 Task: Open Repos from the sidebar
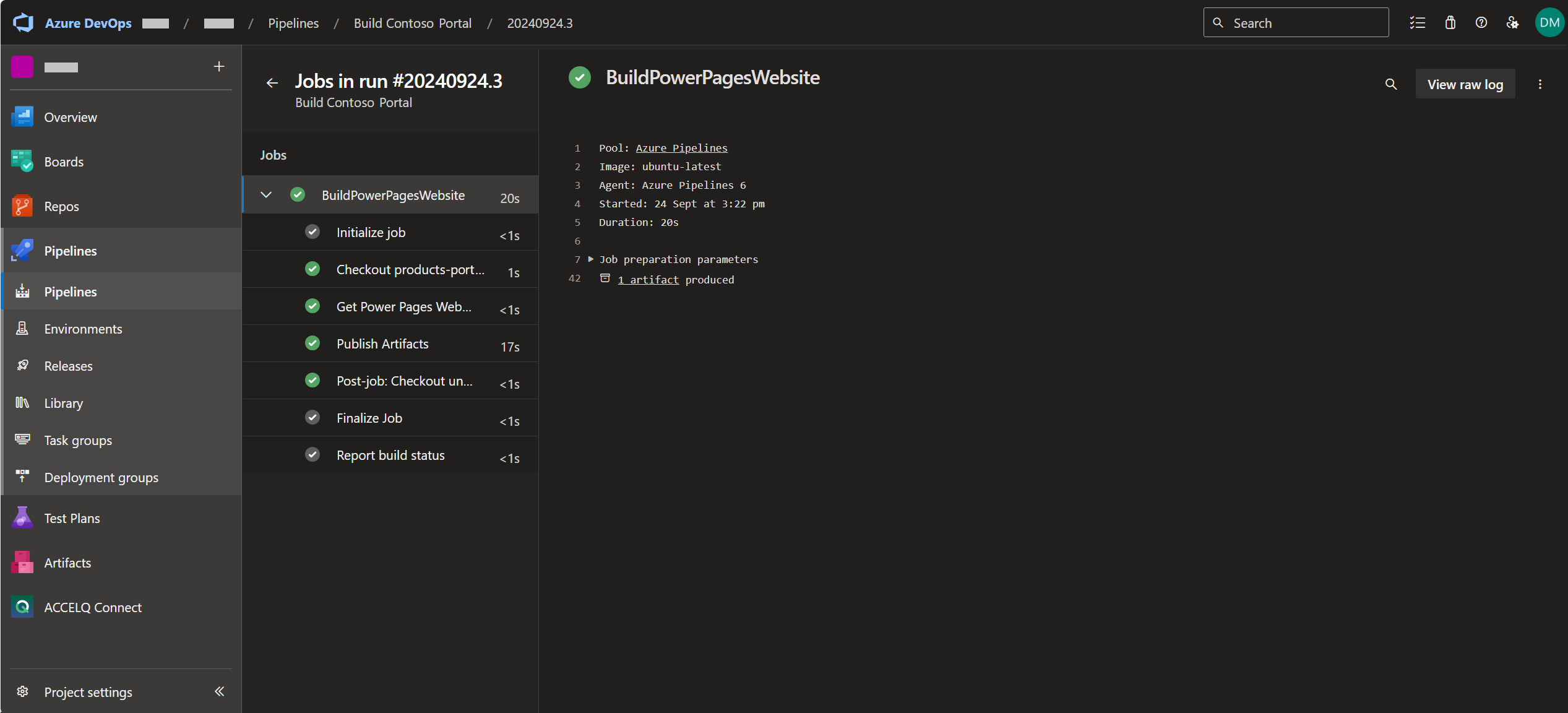pos(61,206)
